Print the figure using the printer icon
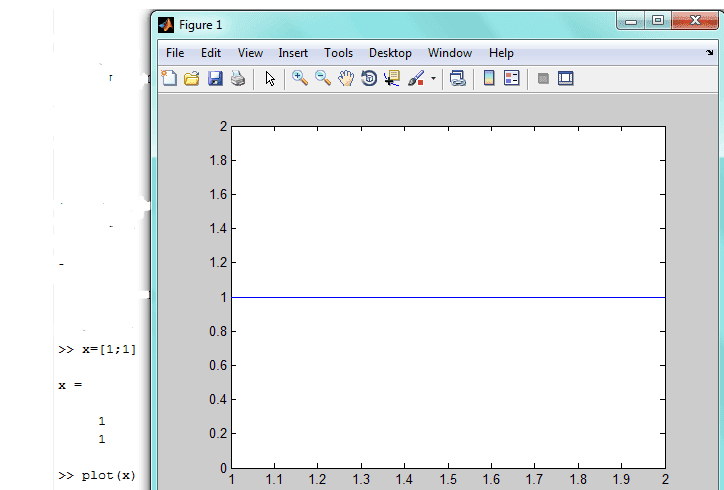The image size is (724, 490). (238, 79)
